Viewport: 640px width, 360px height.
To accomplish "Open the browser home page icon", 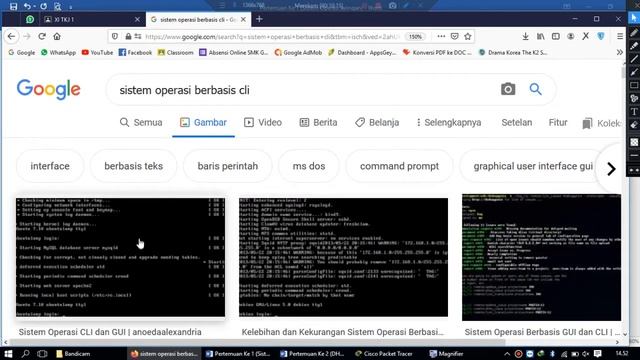I will click(57, 36).
